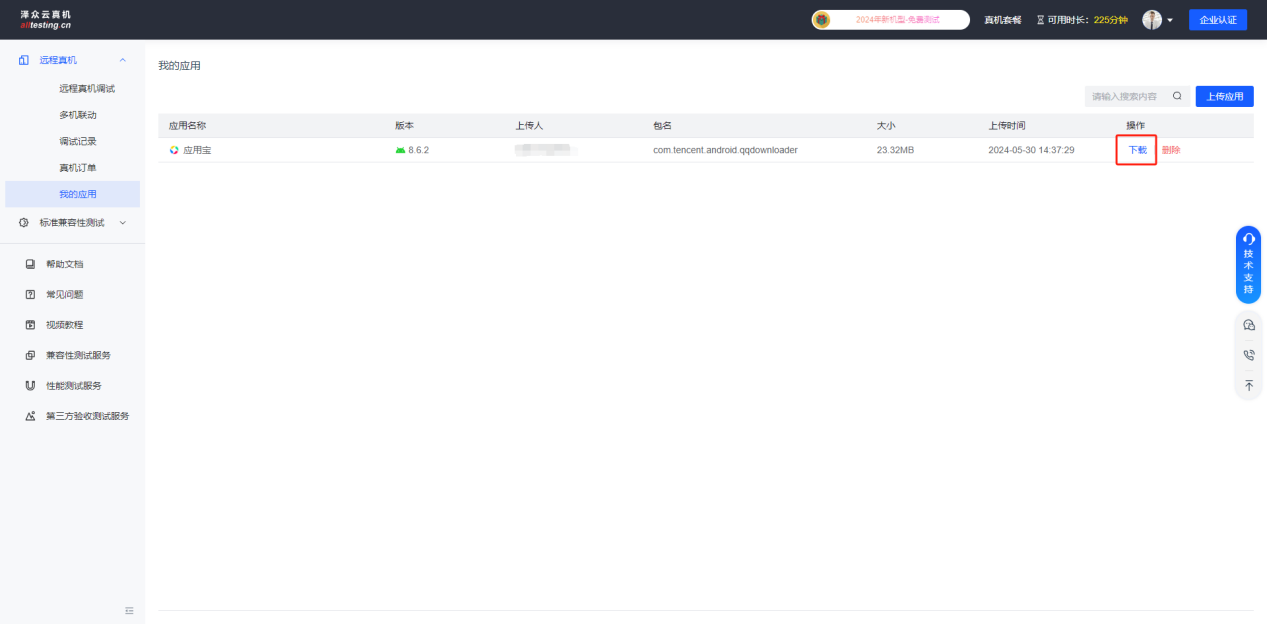The height and width of the screenshot is (624, 1267).
Task: Click the 上传应用 button
Action: click(1224, 97)
